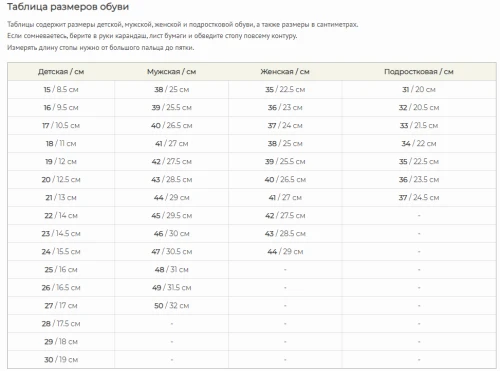Click the cell '34 / 22 см'
This screenshot has width=500, height=371.
[419, 144]
